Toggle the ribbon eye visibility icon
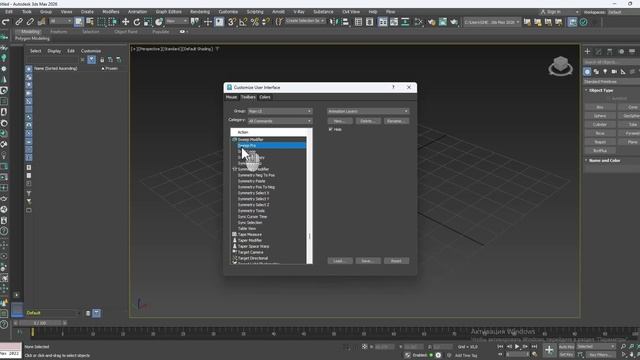 pos(182,31)
